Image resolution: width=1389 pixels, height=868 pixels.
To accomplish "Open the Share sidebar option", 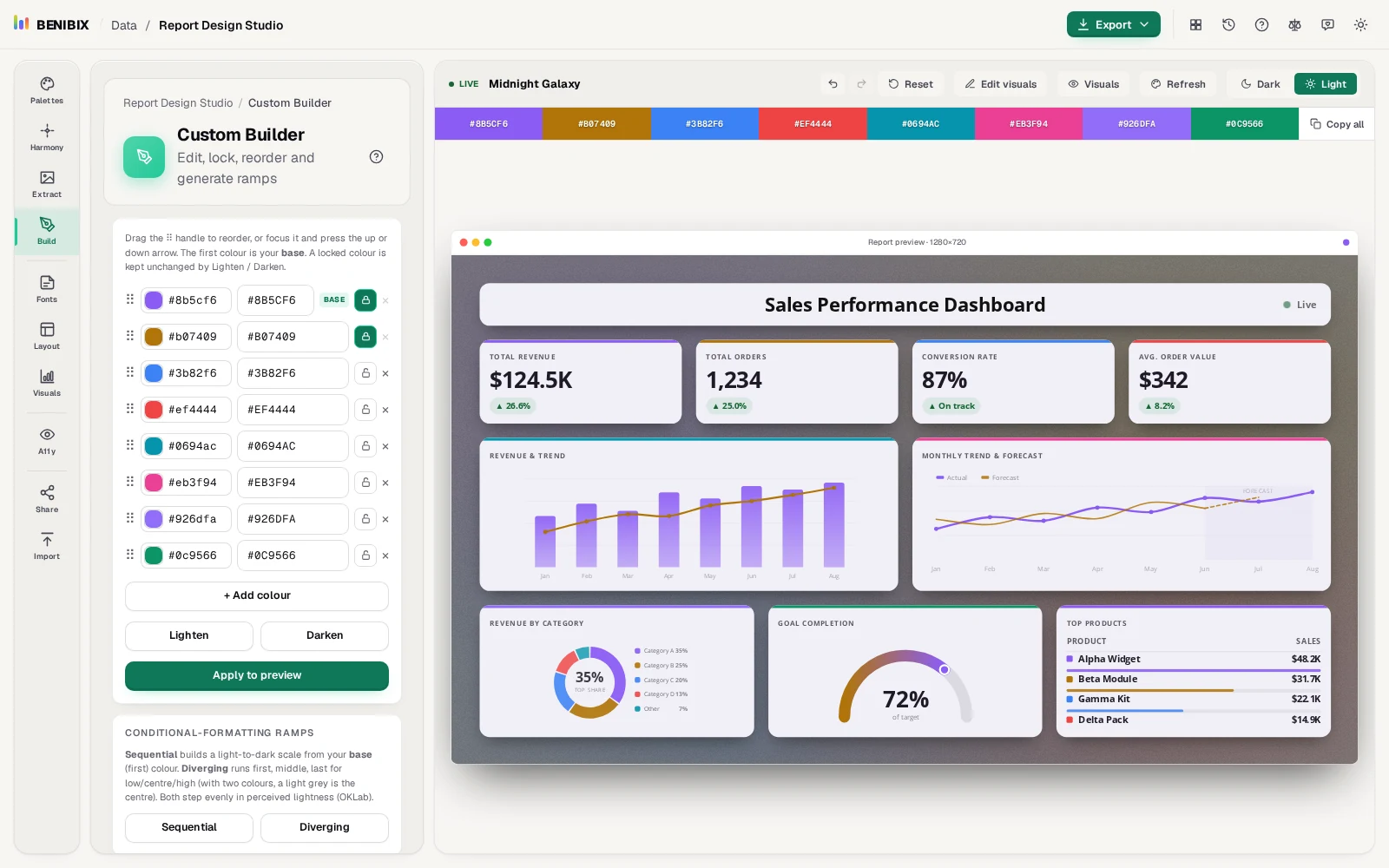I will [47, 499].
